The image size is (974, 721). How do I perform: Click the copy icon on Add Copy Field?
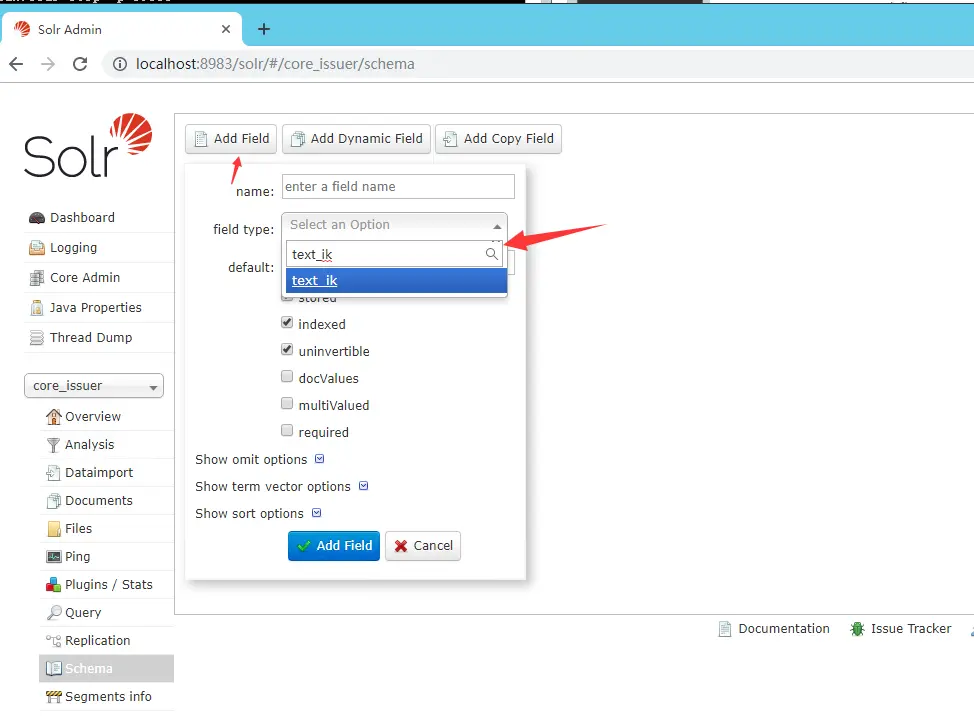[x=450, y=139]
